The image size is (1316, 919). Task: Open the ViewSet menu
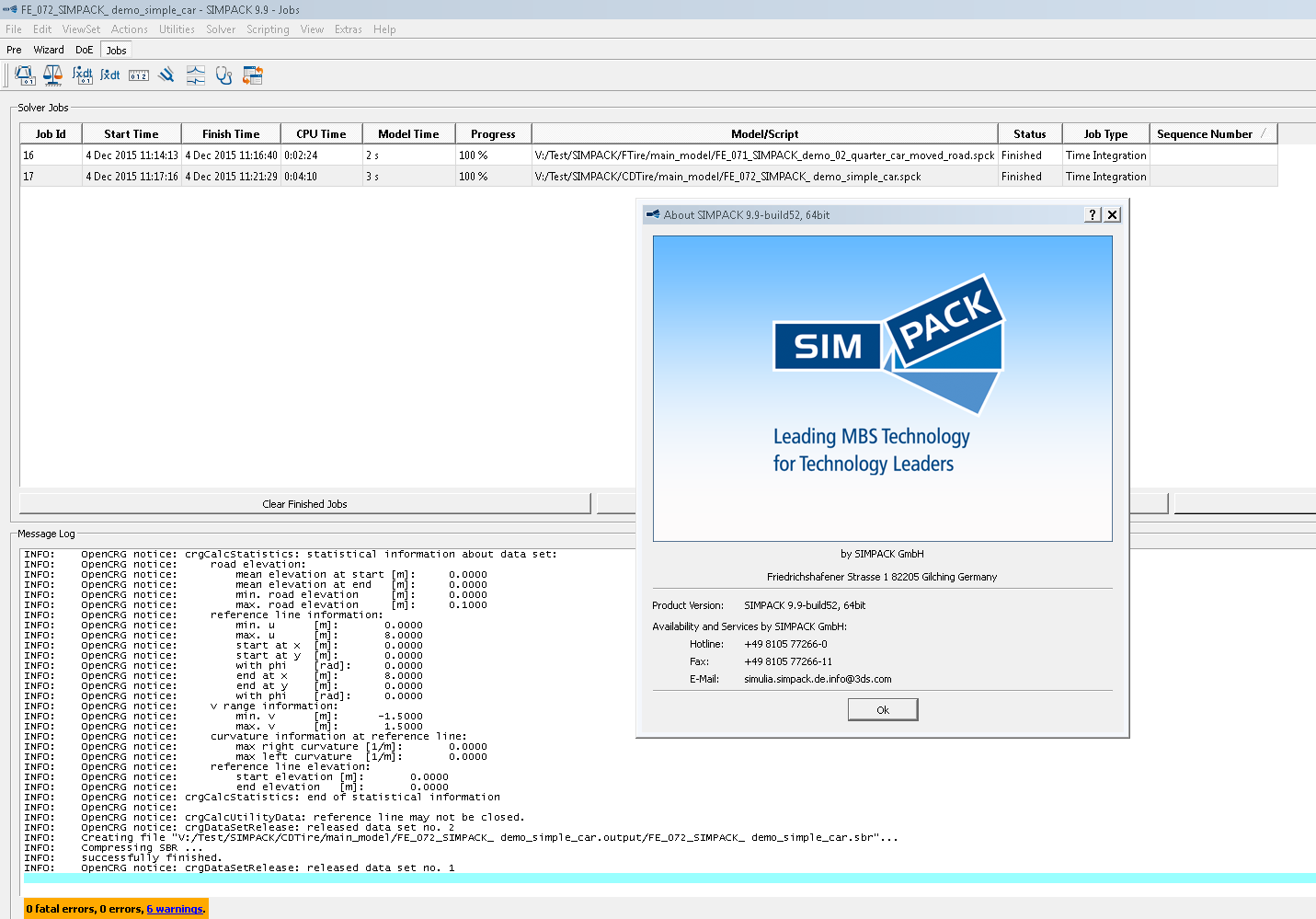(81, 29)
